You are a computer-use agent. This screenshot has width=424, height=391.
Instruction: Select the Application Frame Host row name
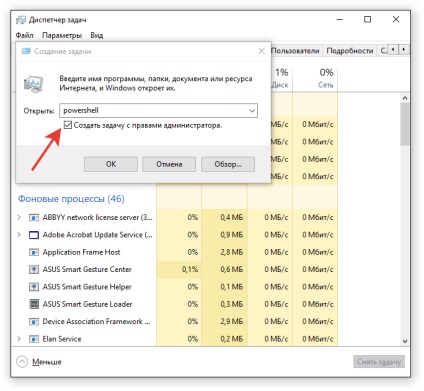(81, 252)
